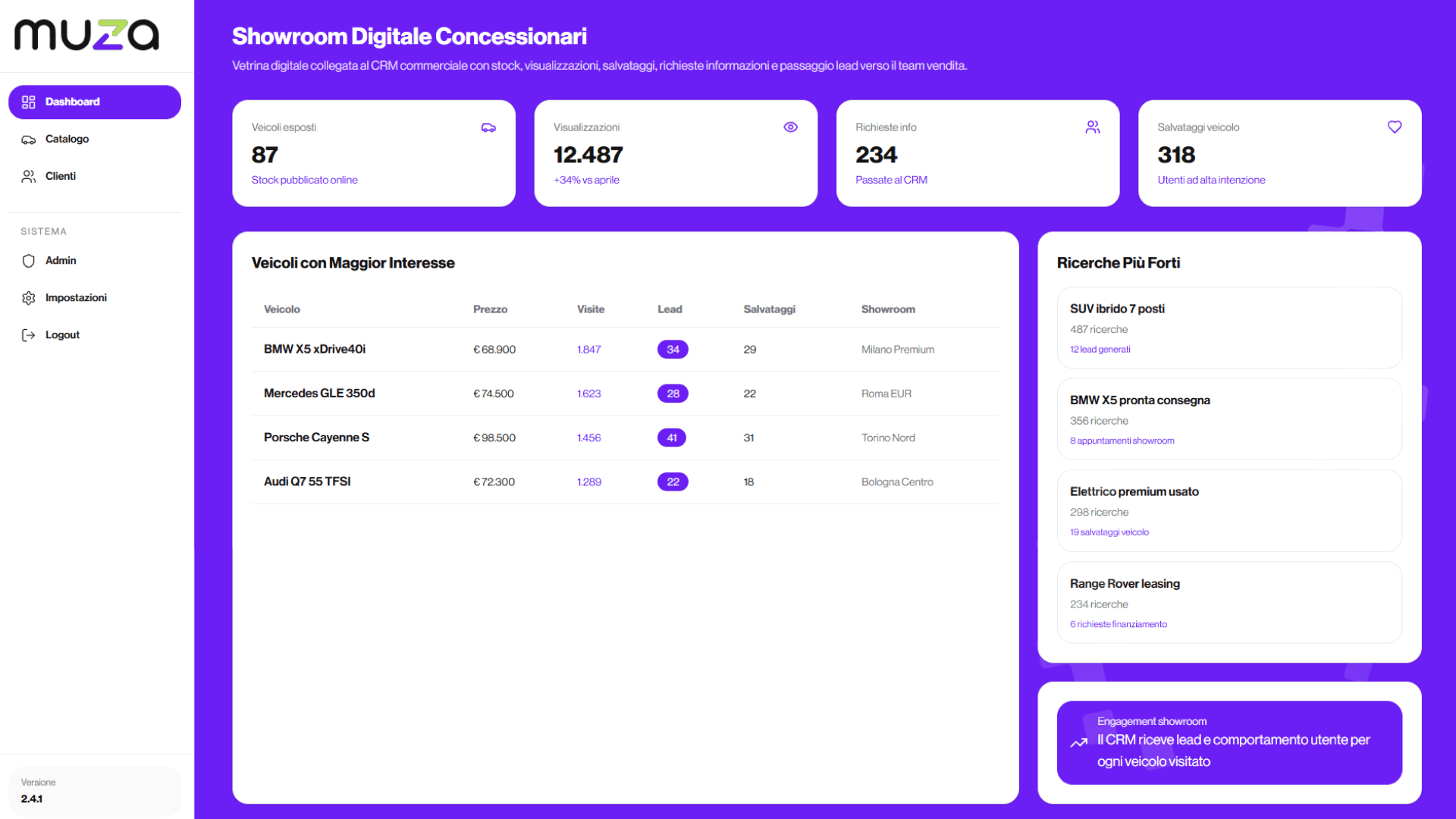Click the lead badge 28 for Mercedes GLE
The image size is (1456, 819).
tap(673, 394)
